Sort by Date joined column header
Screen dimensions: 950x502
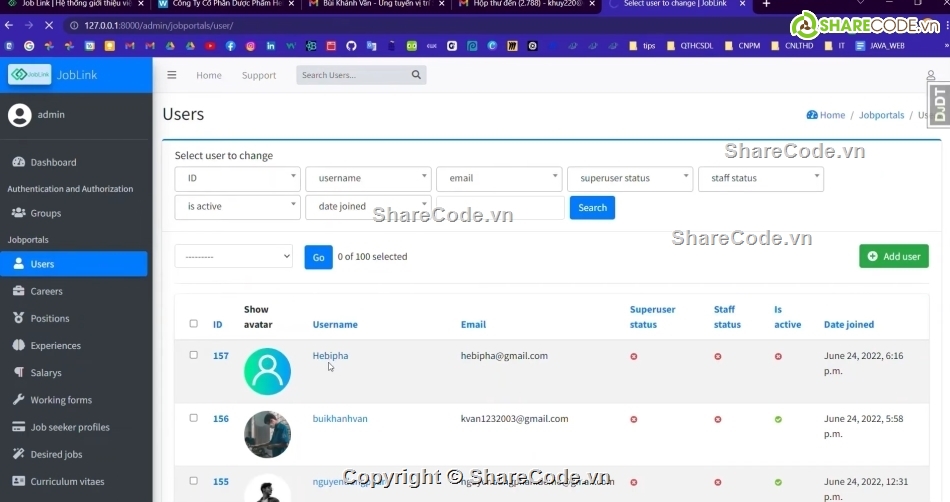pos(849,324)
